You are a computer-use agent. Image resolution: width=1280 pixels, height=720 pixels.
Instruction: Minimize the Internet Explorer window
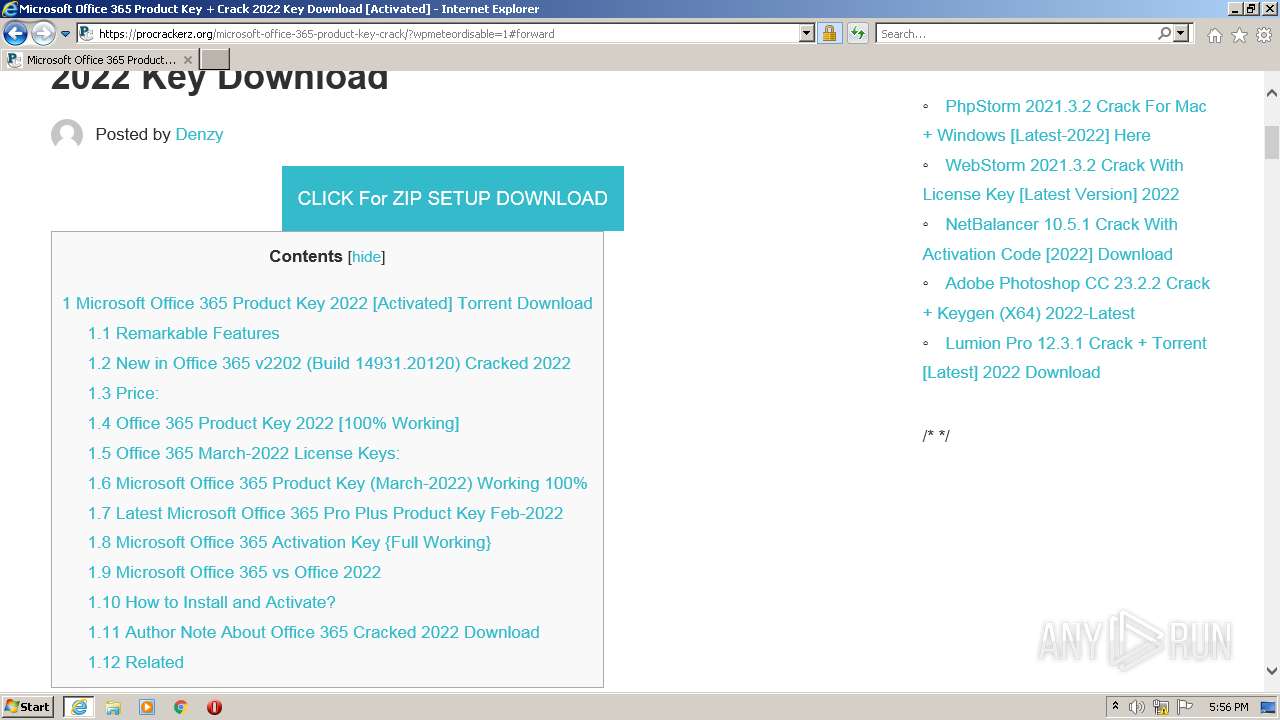[1234, 8]
